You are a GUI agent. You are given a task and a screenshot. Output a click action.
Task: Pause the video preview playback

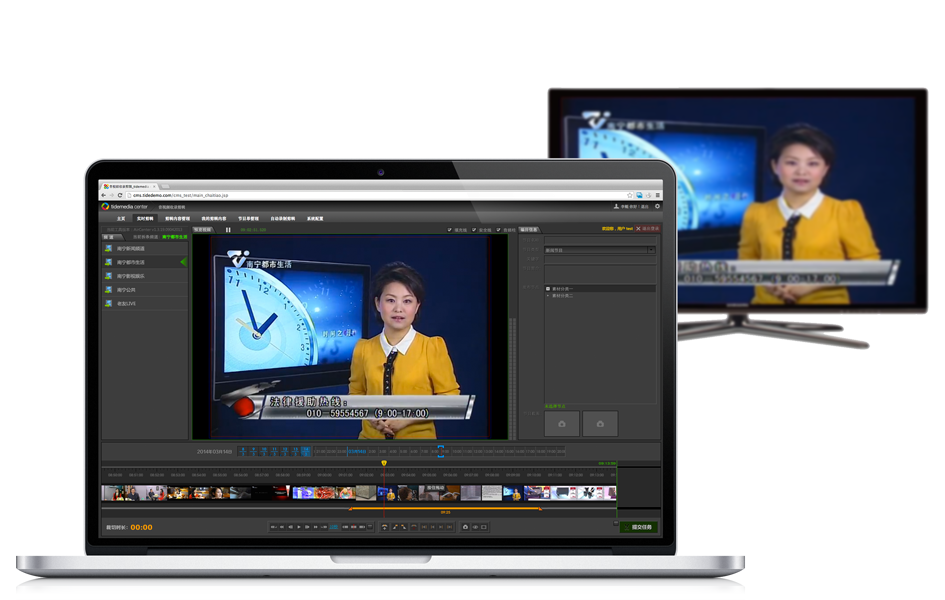click(x=228, y=229)
